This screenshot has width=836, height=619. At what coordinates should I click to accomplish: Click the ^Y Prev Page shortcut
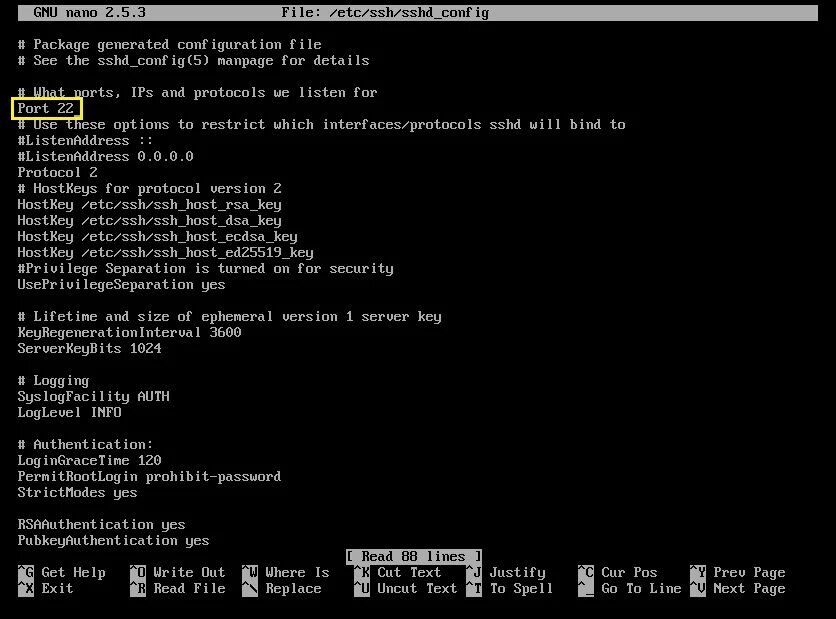coord(737,573)
